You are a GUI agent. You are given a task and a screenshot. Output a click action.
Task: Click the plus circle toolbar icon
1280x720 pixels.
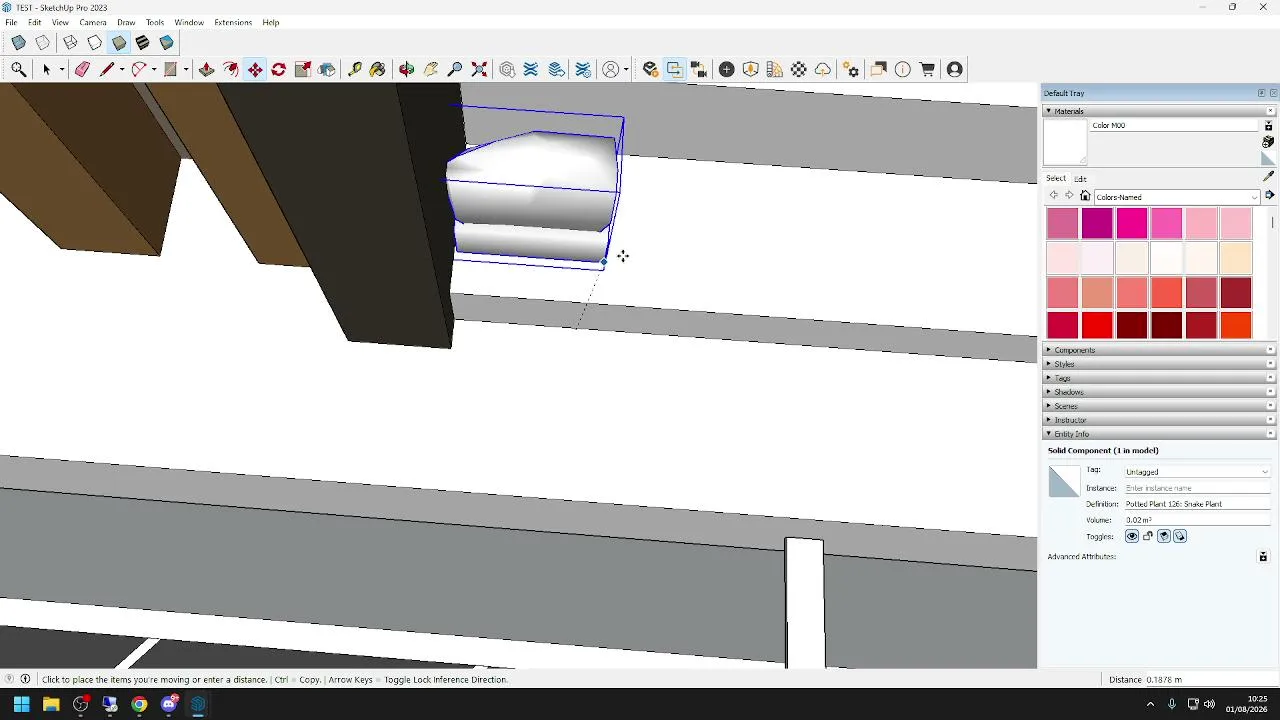tap(727, 69)
